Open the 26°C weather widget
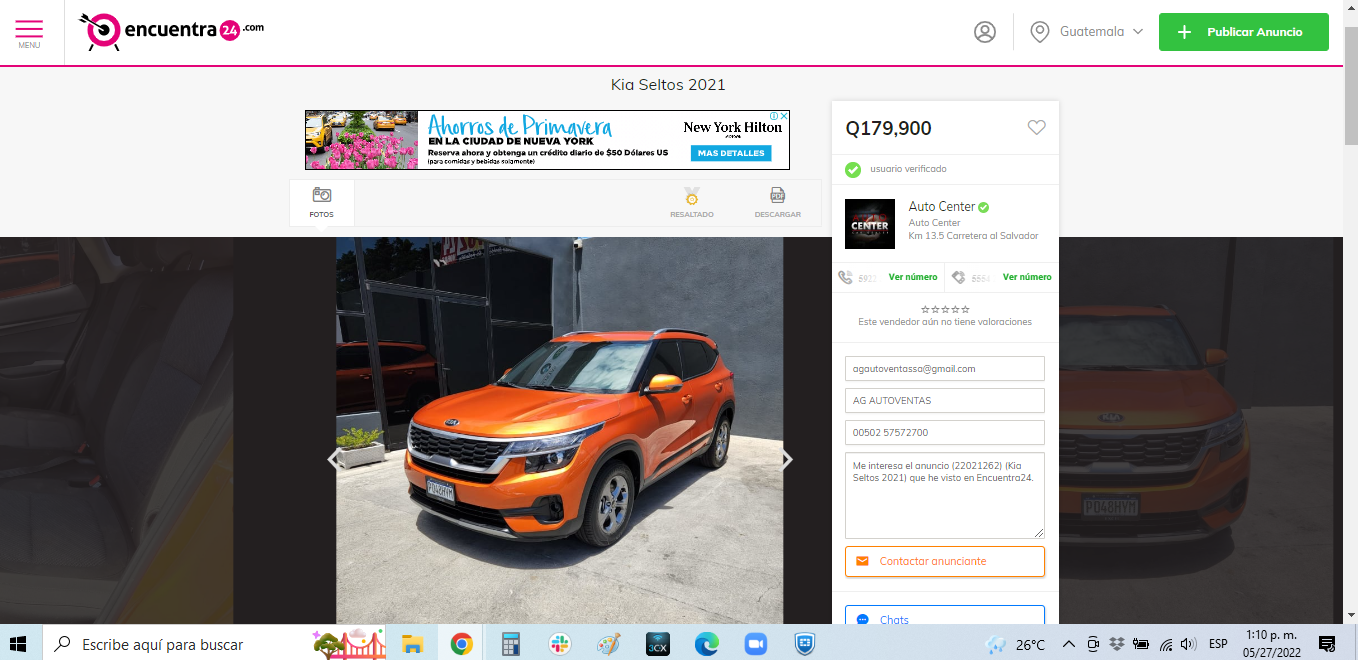The height and width of the screenshot is (660, 1358). click(1016, 644)
